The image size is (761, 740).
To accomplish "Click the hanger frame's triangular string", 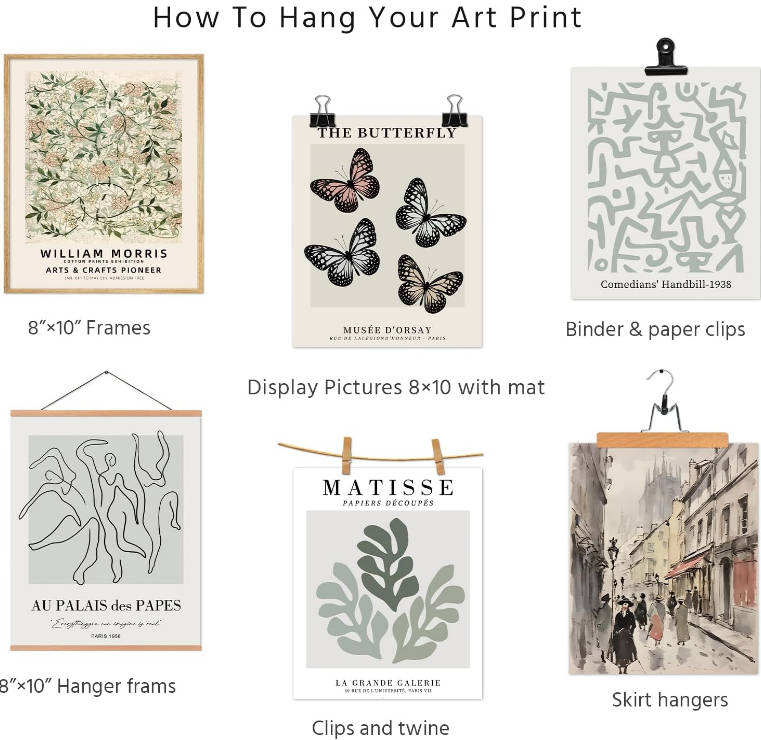I will click(x=106, y=391).
